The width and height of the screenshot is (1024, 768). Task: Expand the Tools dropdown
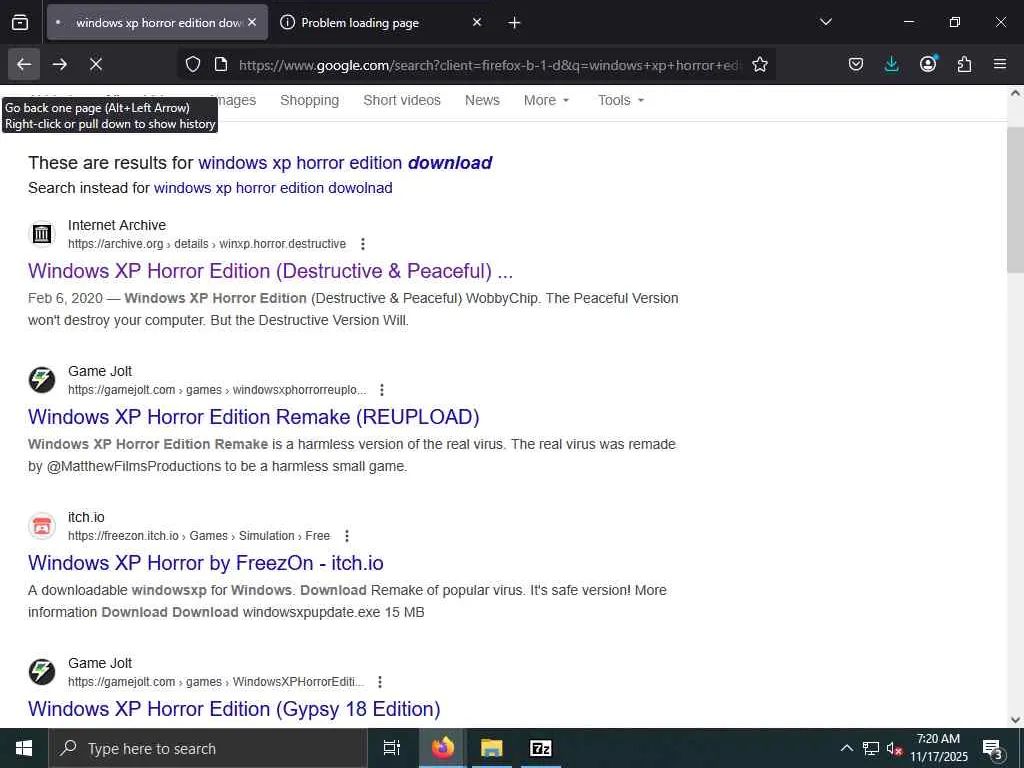pyautogui.click(x=621, y=100)
